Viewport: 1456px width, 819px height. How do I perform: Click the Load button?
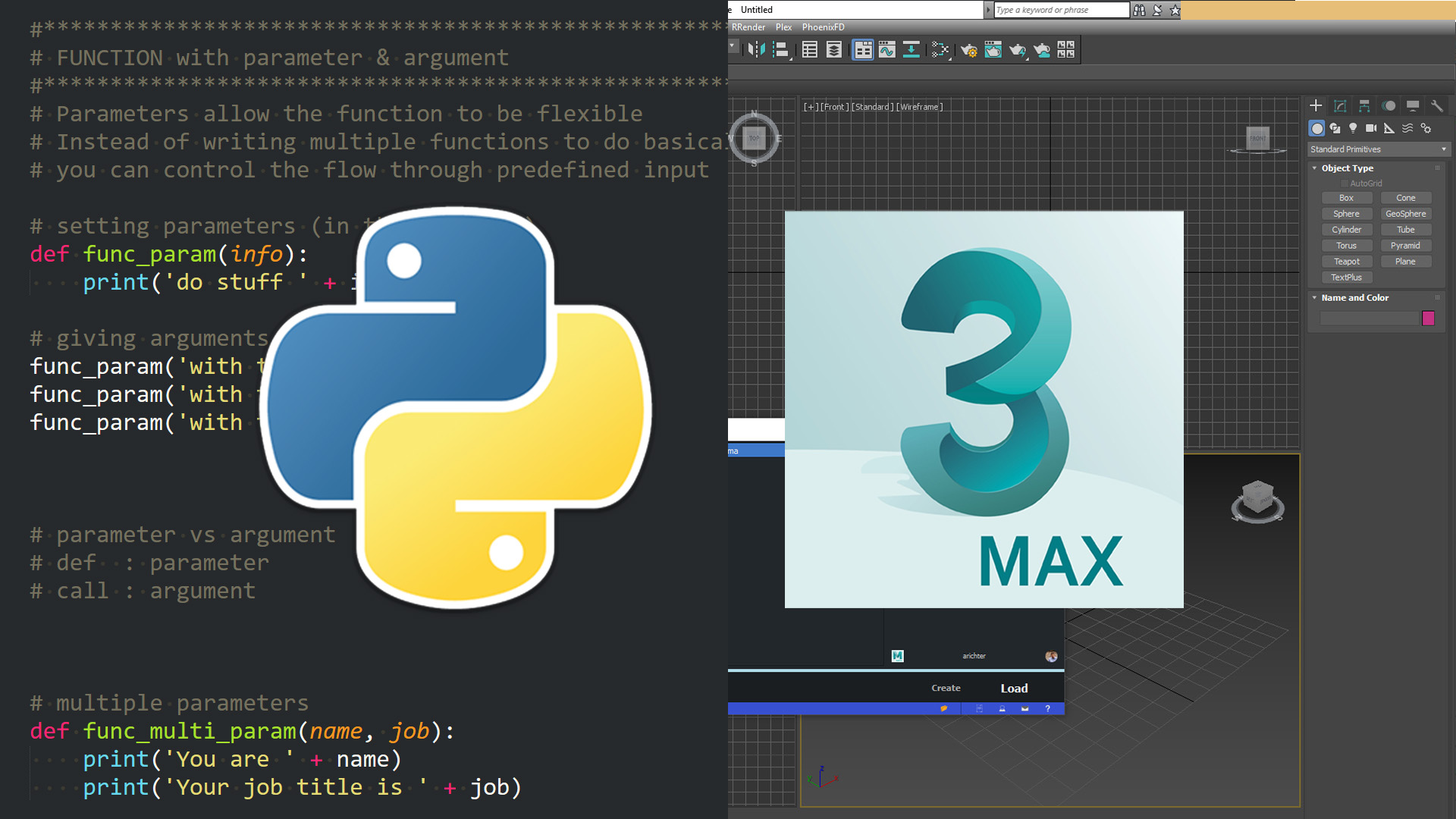[x=1014, y=689]
